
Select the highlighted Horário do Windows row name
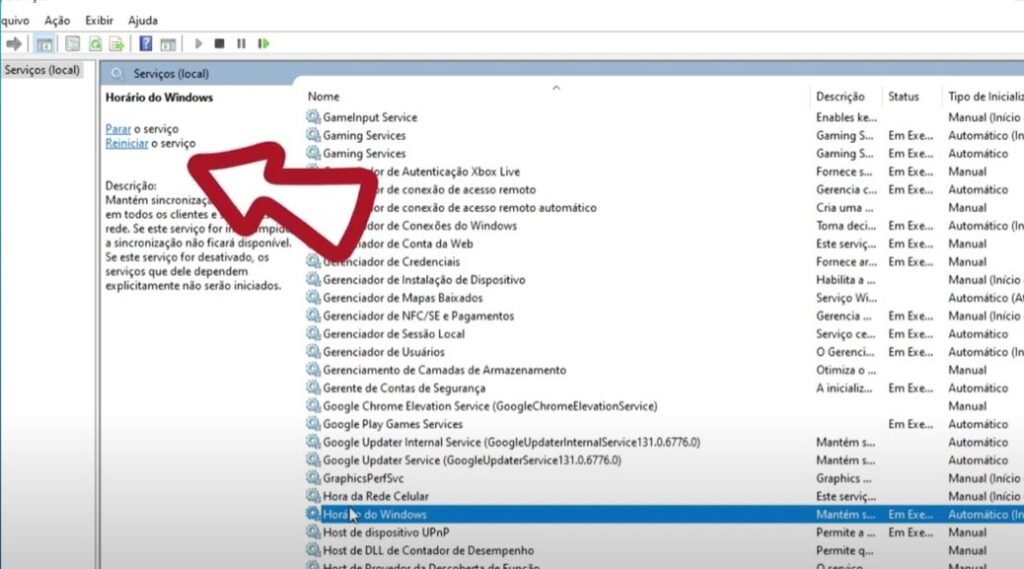point(375,515)
